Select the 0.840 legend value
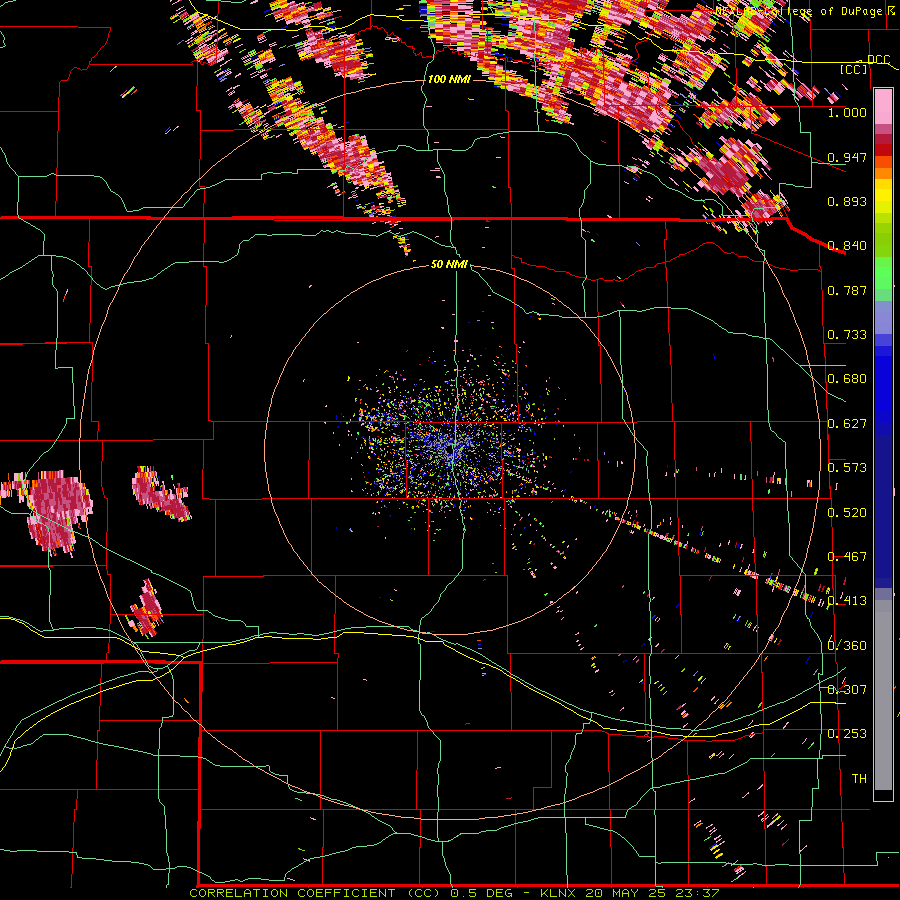Viewport: 900px width, 900px height. pos(847,246)
